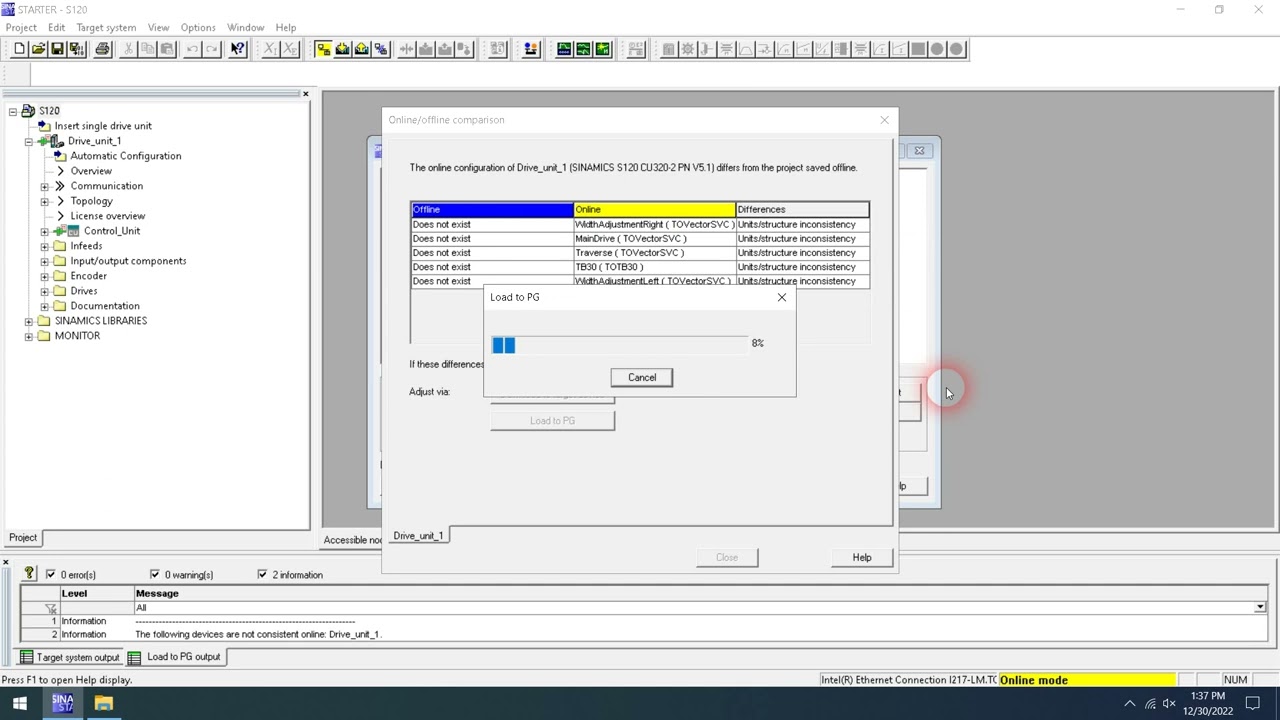Click Help in Online/offline comparison dialog

click(862, 557)
